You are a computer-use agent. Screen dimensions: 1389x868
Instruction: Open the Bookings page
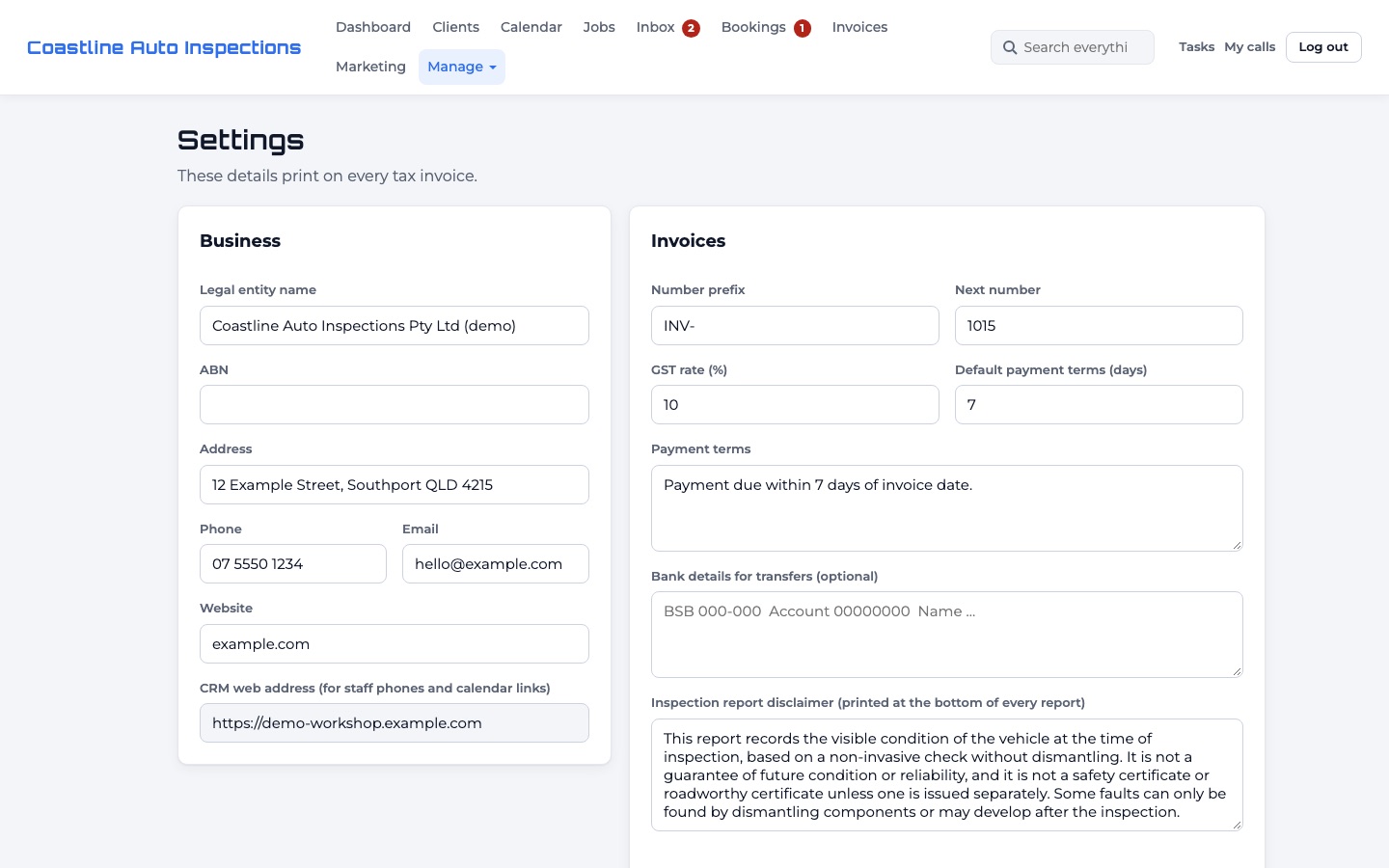(x=753, y=27)
